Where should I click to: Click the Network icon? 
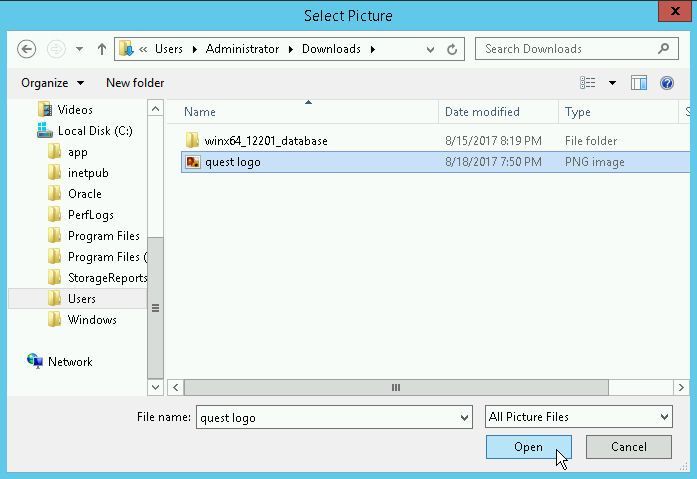coord(35,361)
